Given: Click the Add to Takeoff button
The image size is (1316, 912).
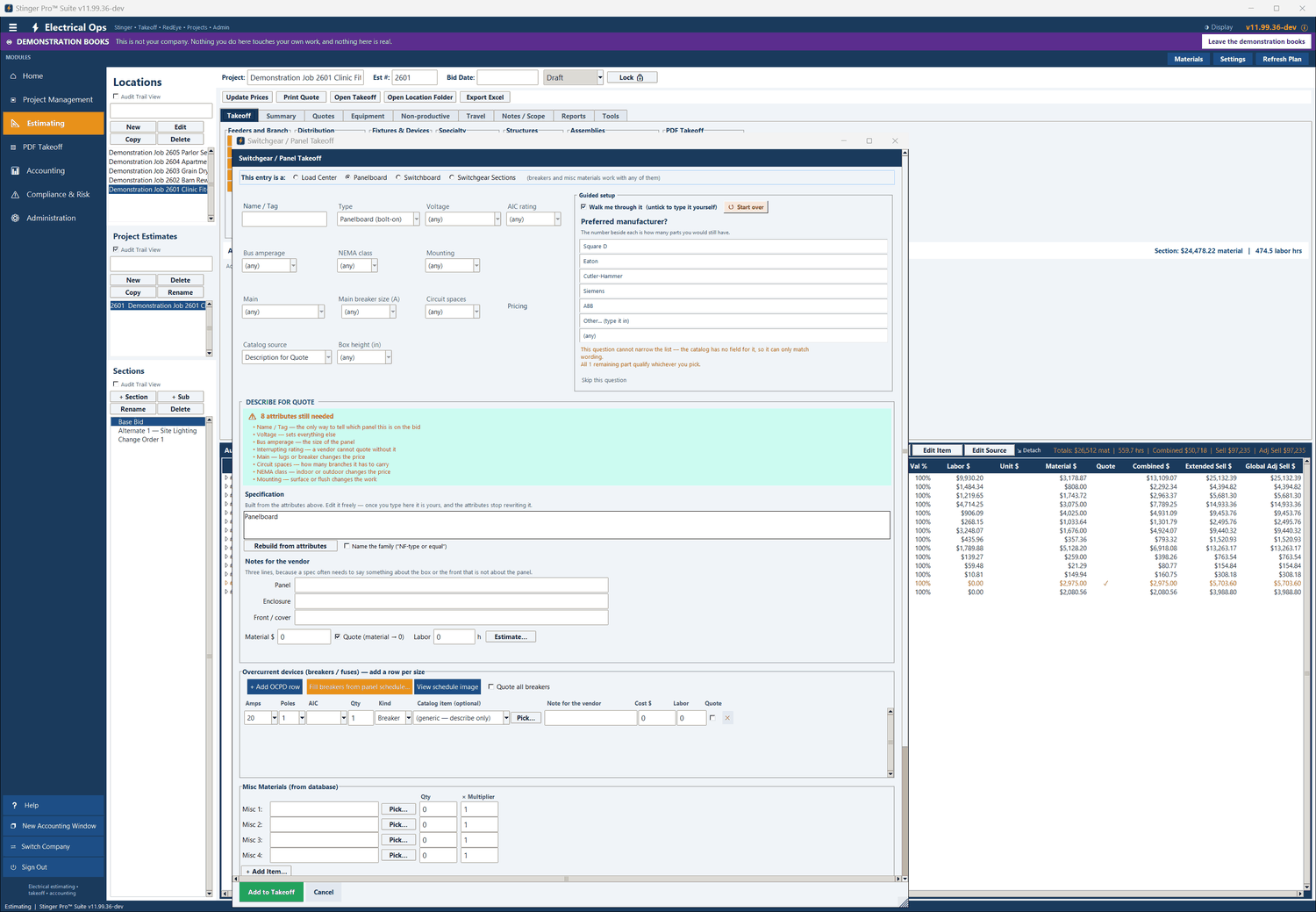Looking at the screenshot, I should point(271,892).
